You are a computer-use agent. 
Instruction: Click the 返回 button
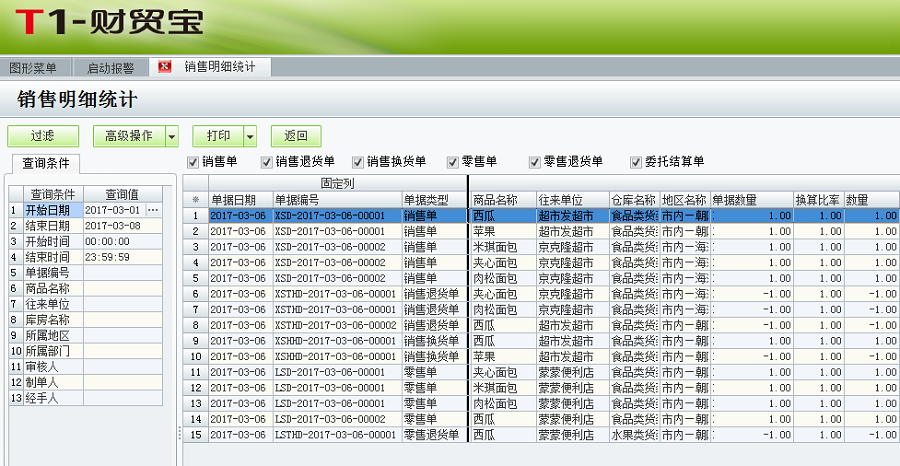click(296, 137)
